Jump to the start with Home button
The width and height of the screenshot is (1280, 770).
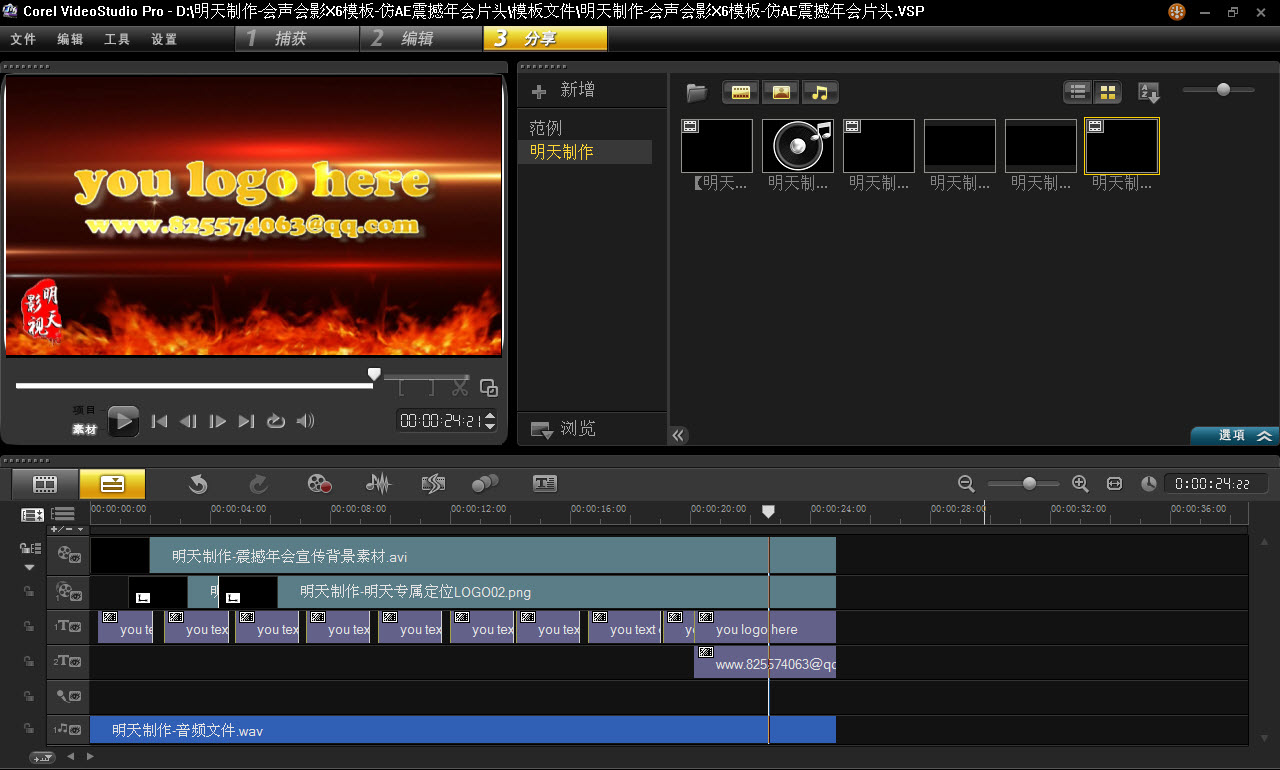[160, 421]
